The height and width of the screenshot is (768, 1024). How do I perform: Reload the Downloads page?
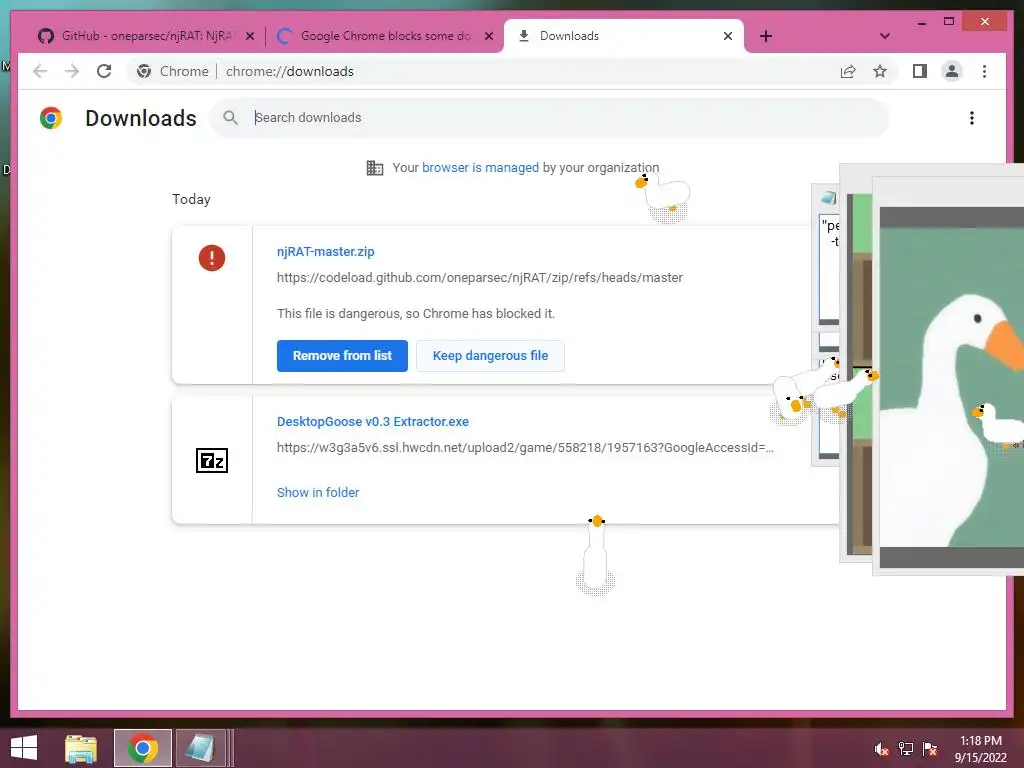click(104, 71)
